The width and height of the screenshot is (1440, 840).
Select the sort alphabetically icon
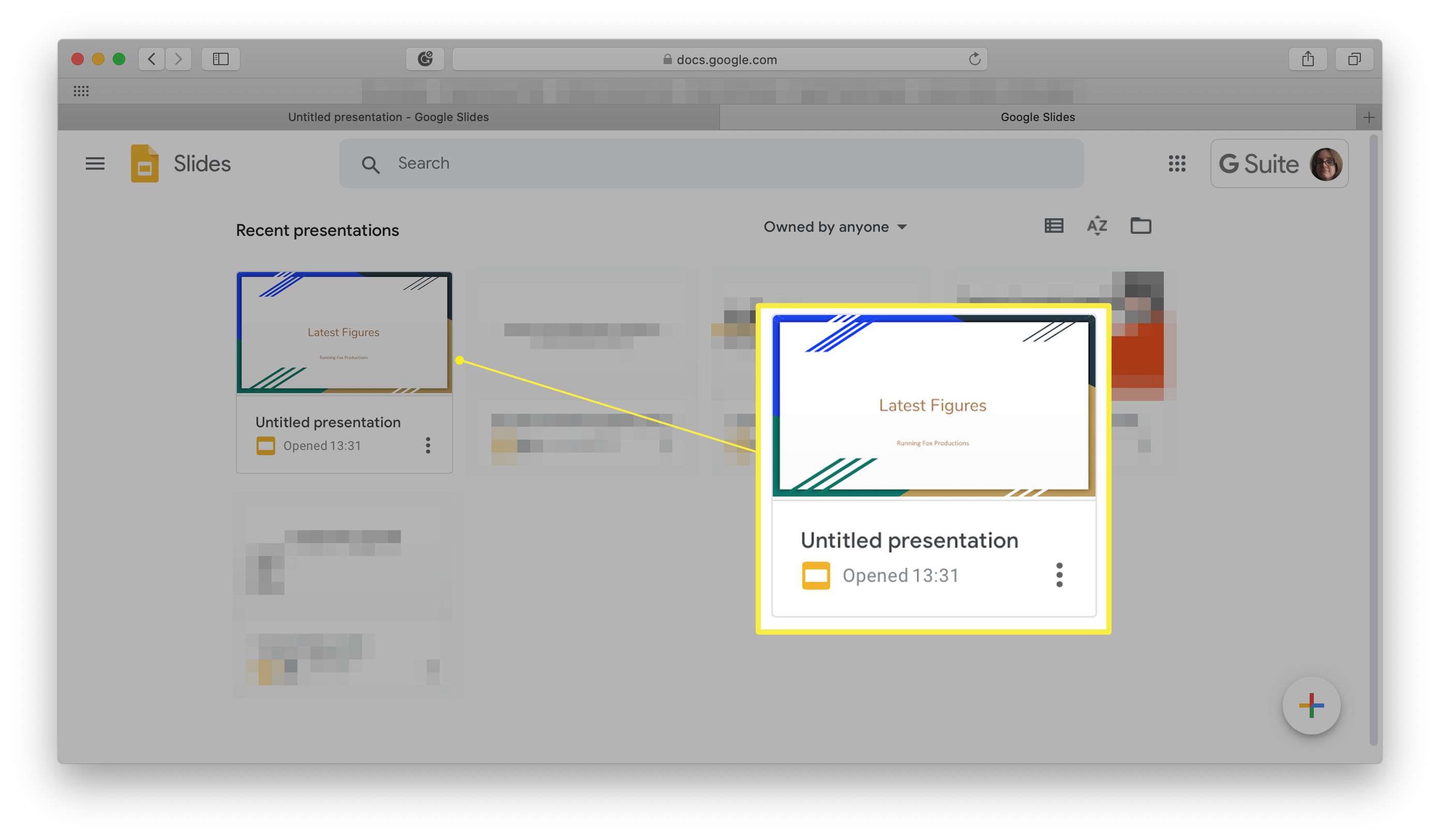click(x=1097, y=227)
